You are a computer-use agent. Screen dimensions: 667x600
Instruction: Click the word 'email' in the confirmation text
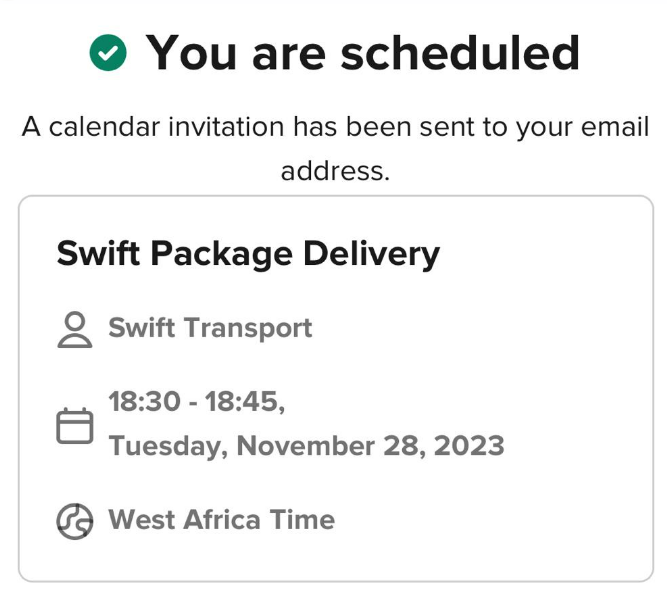615,127
